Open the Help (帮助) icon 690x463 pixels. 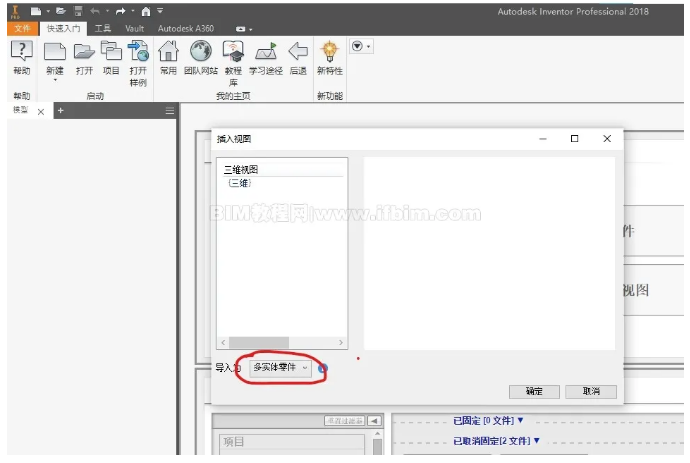click(22, 51)
